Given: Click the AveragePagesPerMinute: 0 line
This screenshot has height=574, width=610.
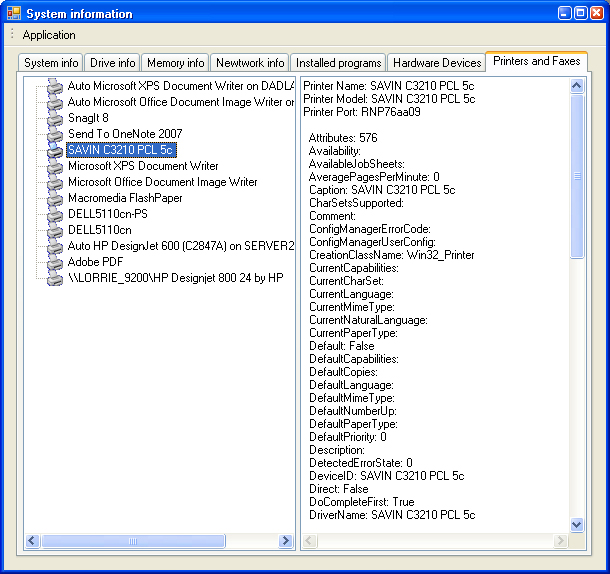Looking at the screenshot, I should coord(374,177).
